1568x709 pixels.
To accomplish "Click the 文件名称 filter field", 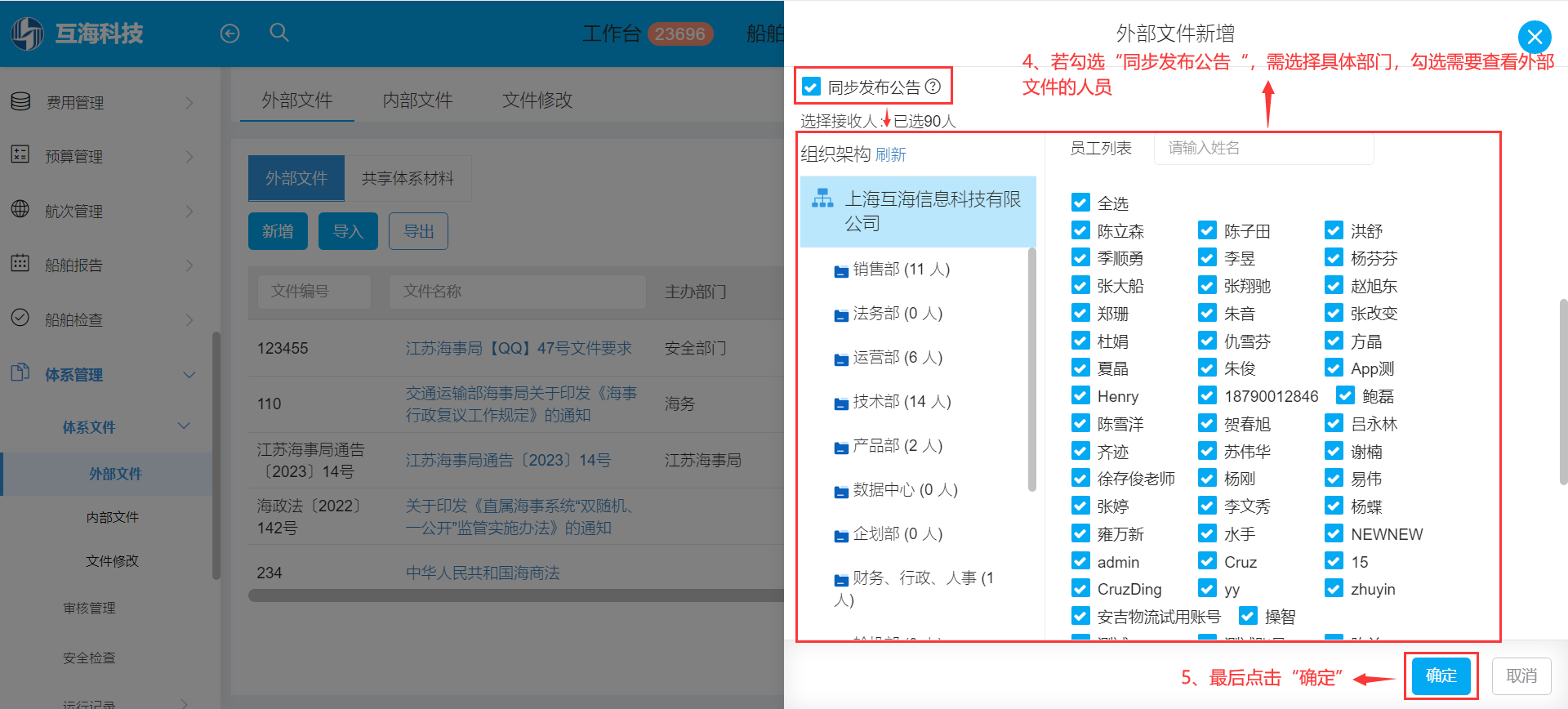I will point(518,292).
